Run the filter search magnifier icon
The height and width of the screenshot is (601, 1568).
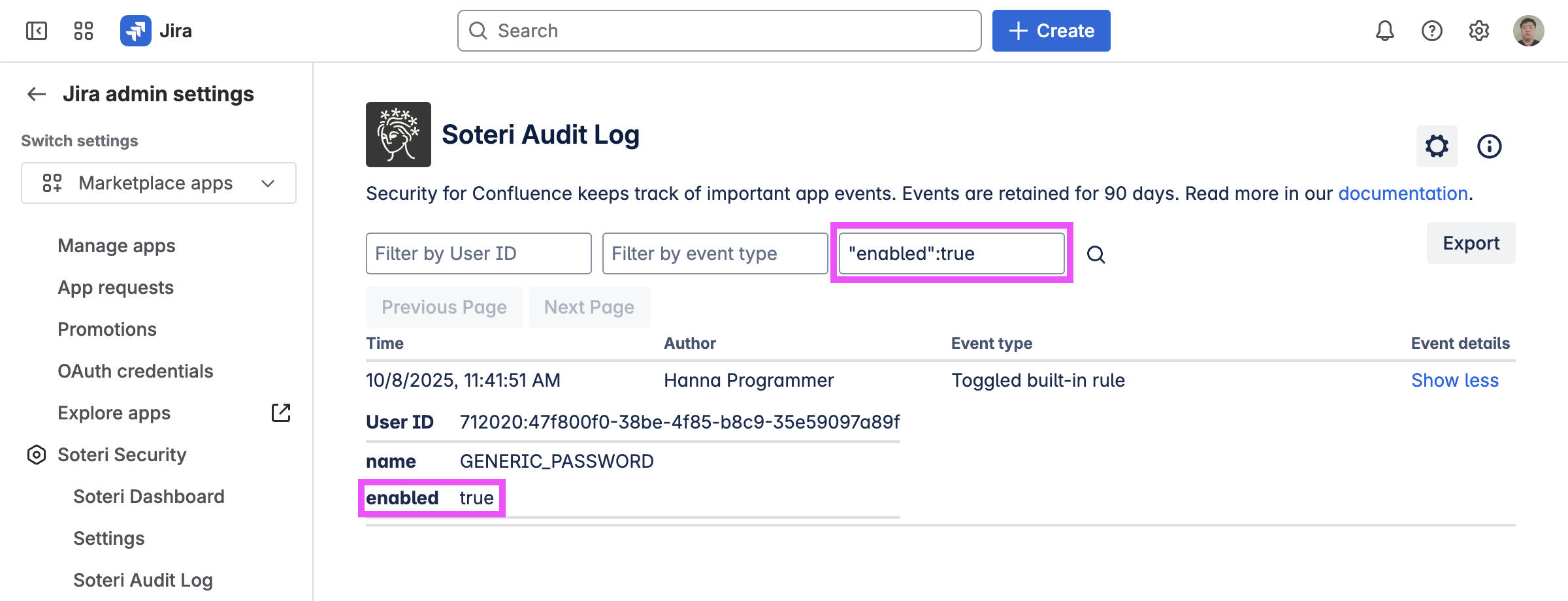click(1096, 254)
